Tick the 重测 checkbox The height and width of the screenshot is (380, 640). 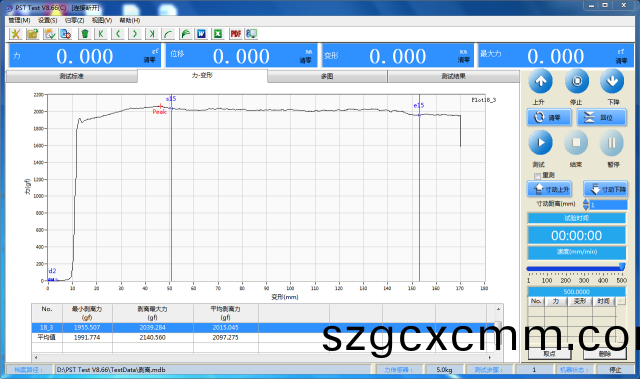point(537,176)
